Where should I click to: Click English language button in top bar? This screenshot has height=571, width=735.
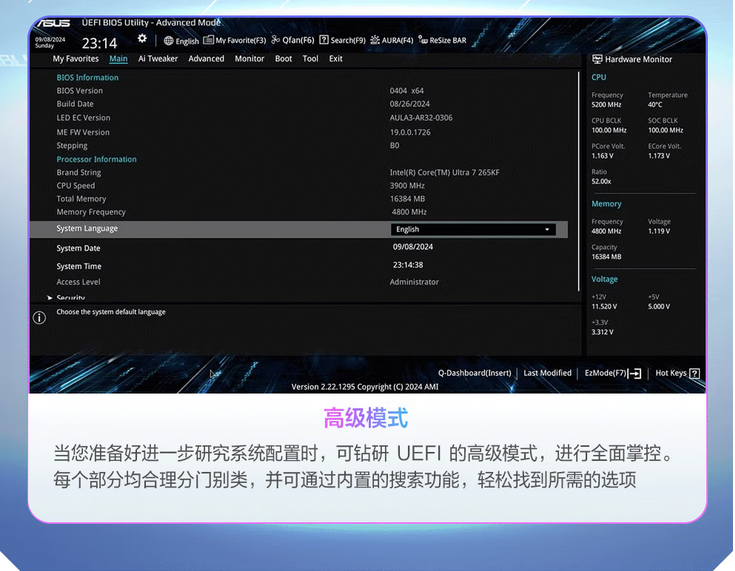tap(181, 41)
